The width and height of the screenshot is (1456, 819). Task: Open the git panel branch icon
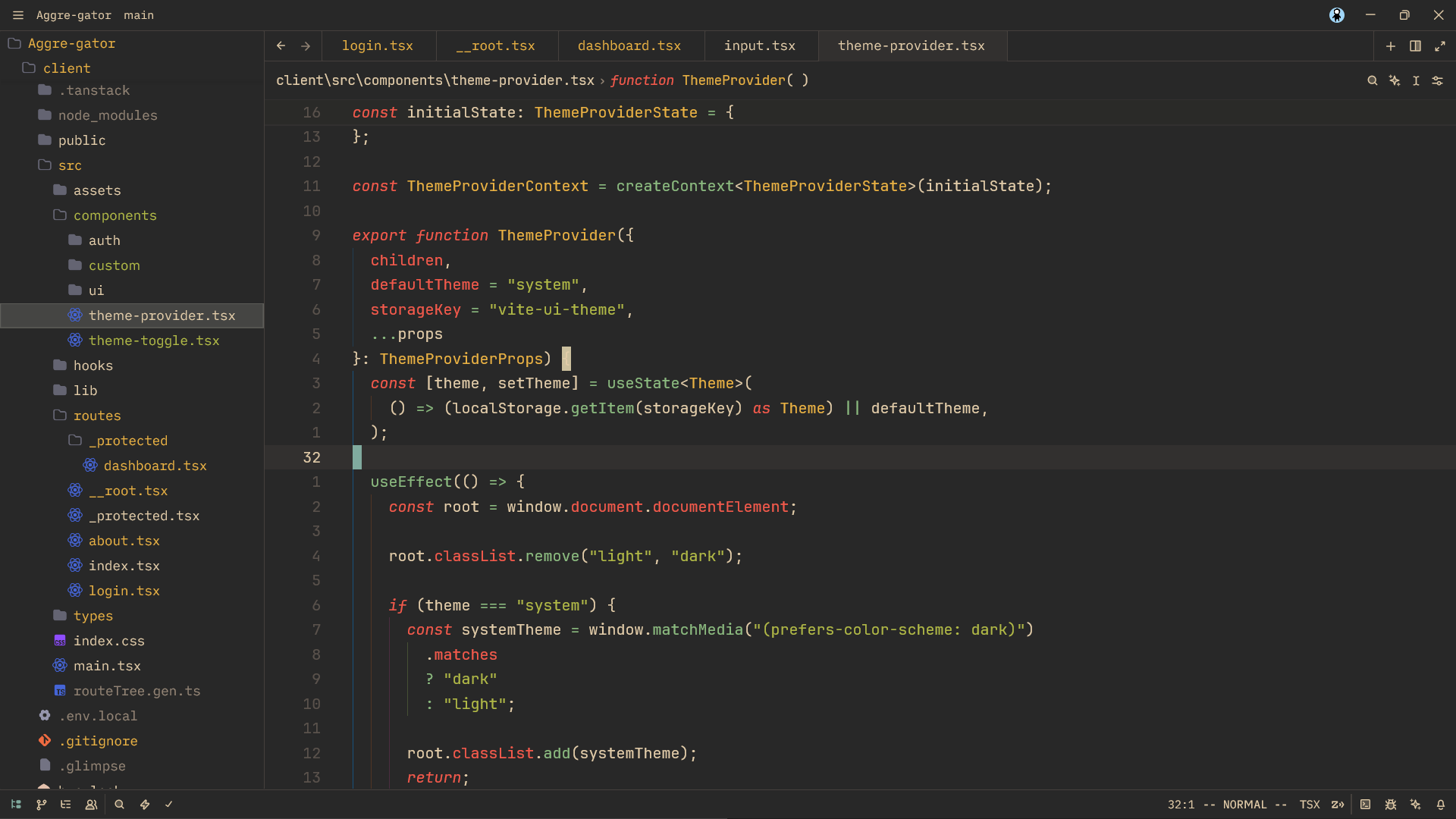point(42,805)
